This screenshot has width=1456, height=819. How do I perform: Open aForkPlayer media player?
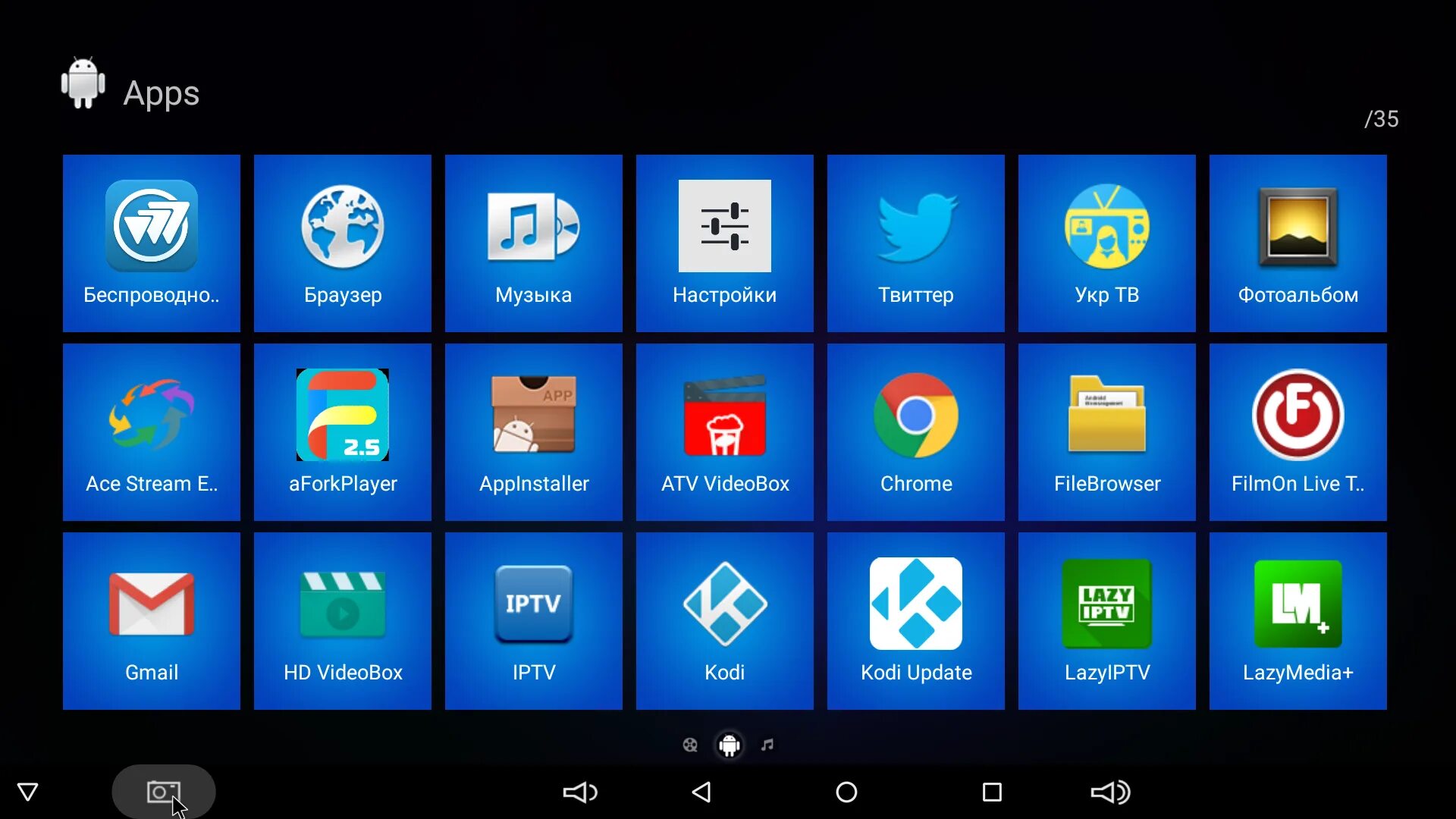click(343, 433)
